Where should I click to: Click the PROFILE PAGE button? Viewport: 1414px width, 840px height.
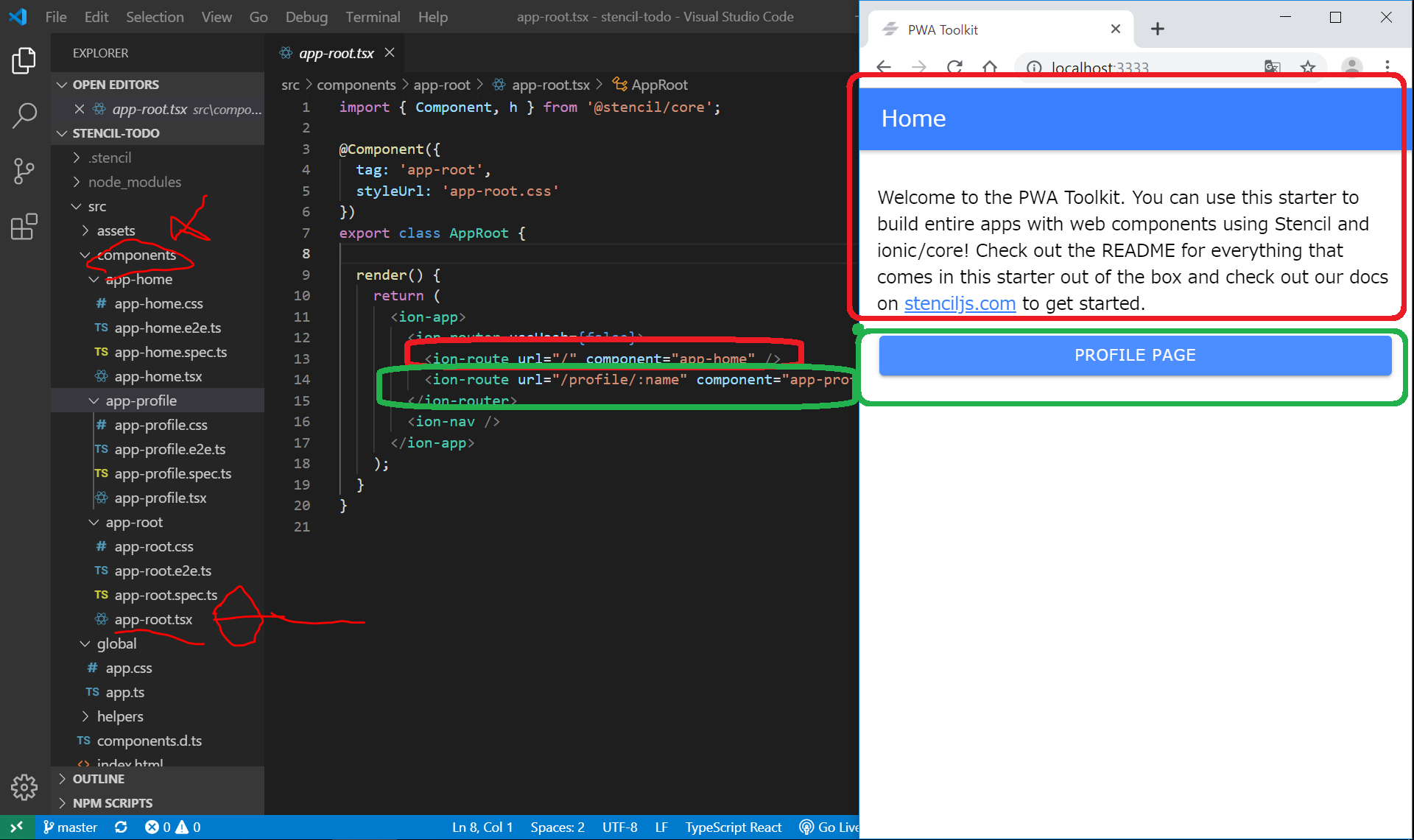[1135, 355]
